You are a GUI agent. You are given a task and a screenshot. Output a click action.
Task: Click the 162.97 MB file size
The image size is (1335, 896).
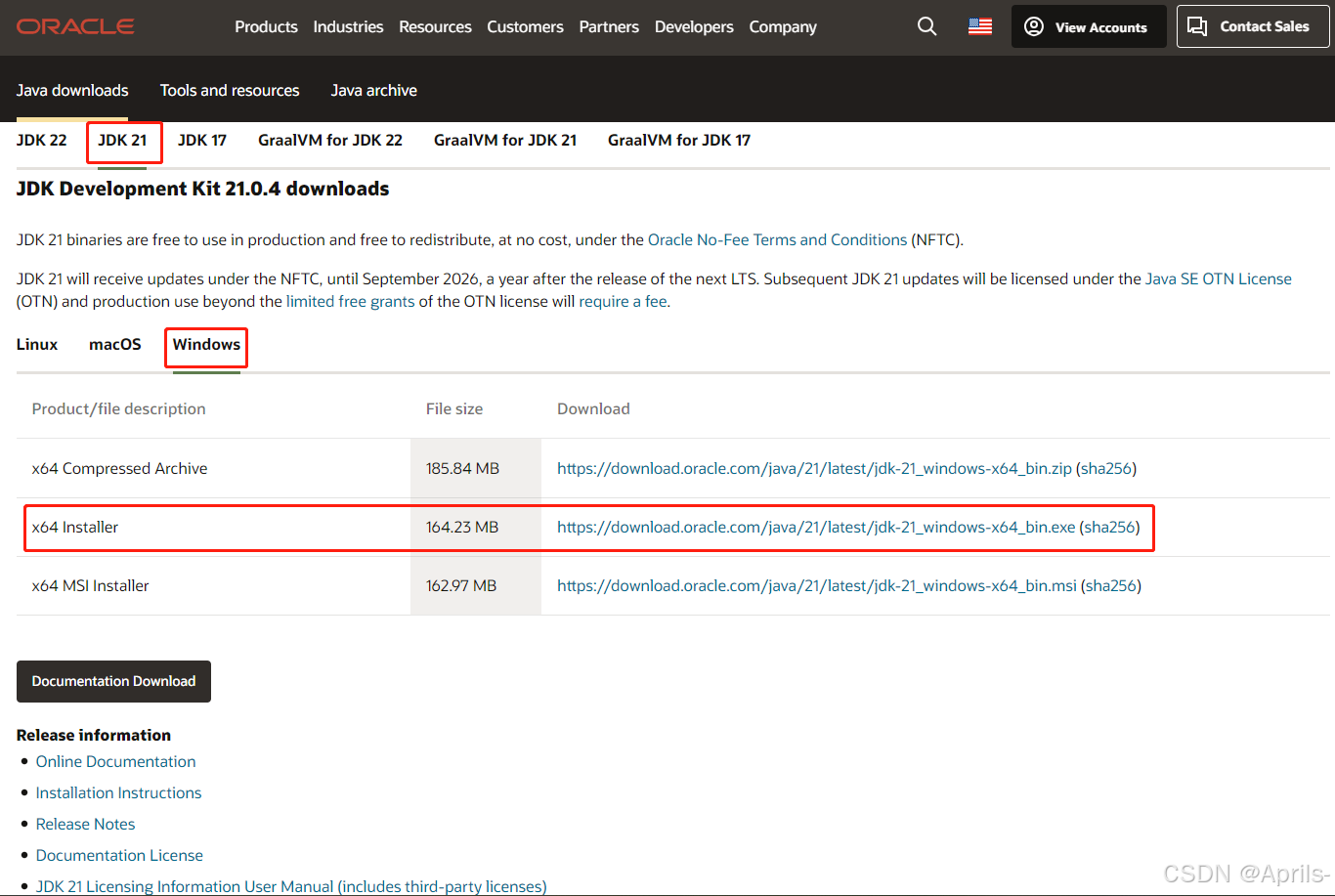tap(461, 585)
